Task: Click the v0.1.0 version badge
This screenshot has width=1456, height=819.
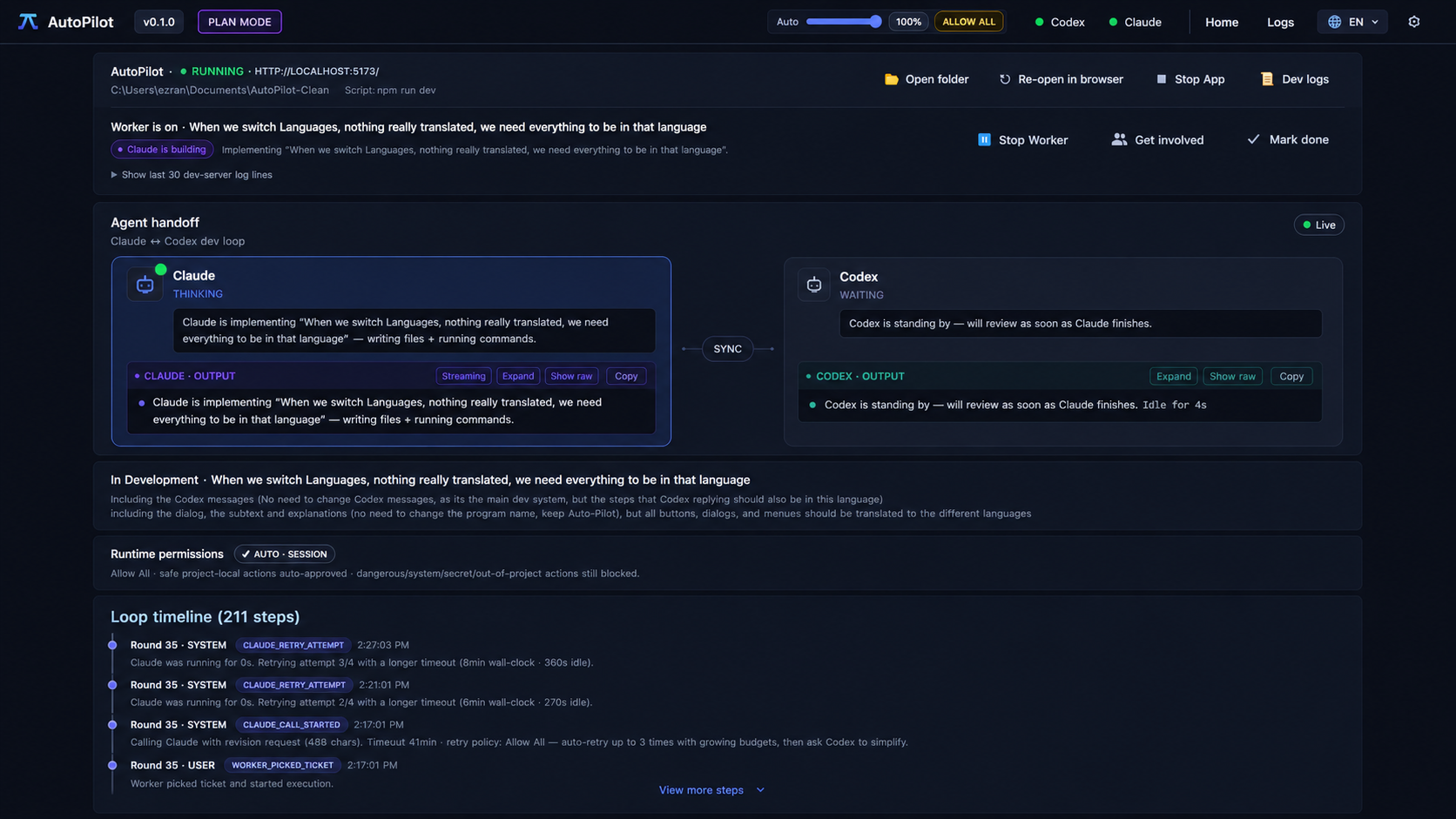Action: (x=158, y=22)
